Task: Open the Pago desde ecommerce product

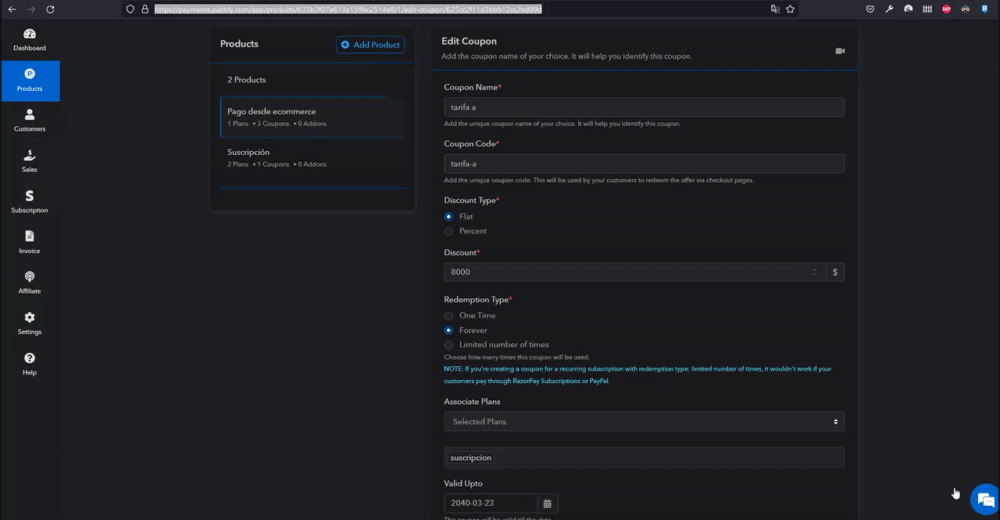Action: click(312, 117)
